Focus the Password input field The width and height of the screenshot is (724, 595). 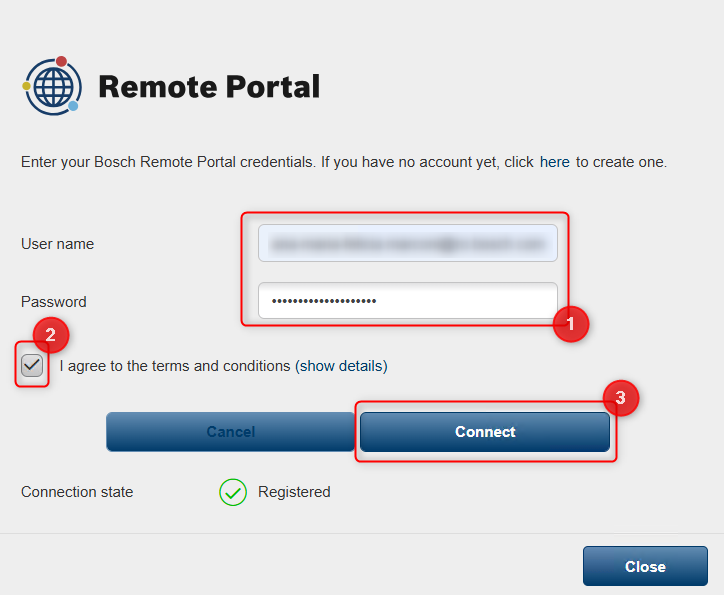point(407,301)
